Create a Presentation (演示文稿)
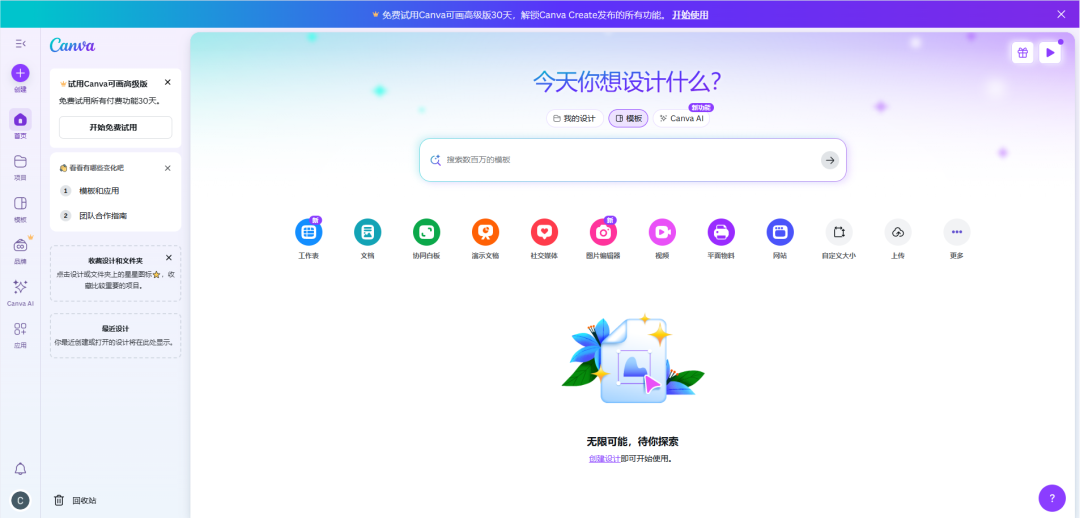This screenshot has width=1080, height=518. click(x=485, y=232)
